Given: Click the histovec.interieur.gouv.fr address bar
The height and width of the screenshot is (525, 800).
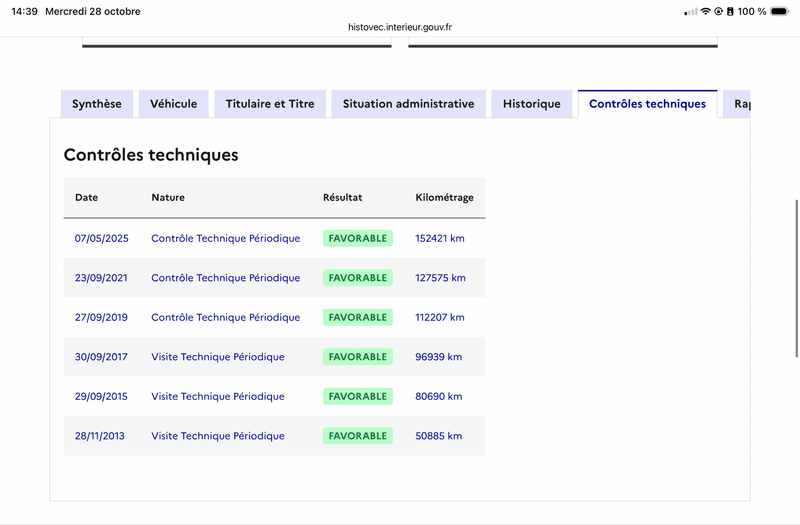Looking at the screenshot, I should coord(400,27).
